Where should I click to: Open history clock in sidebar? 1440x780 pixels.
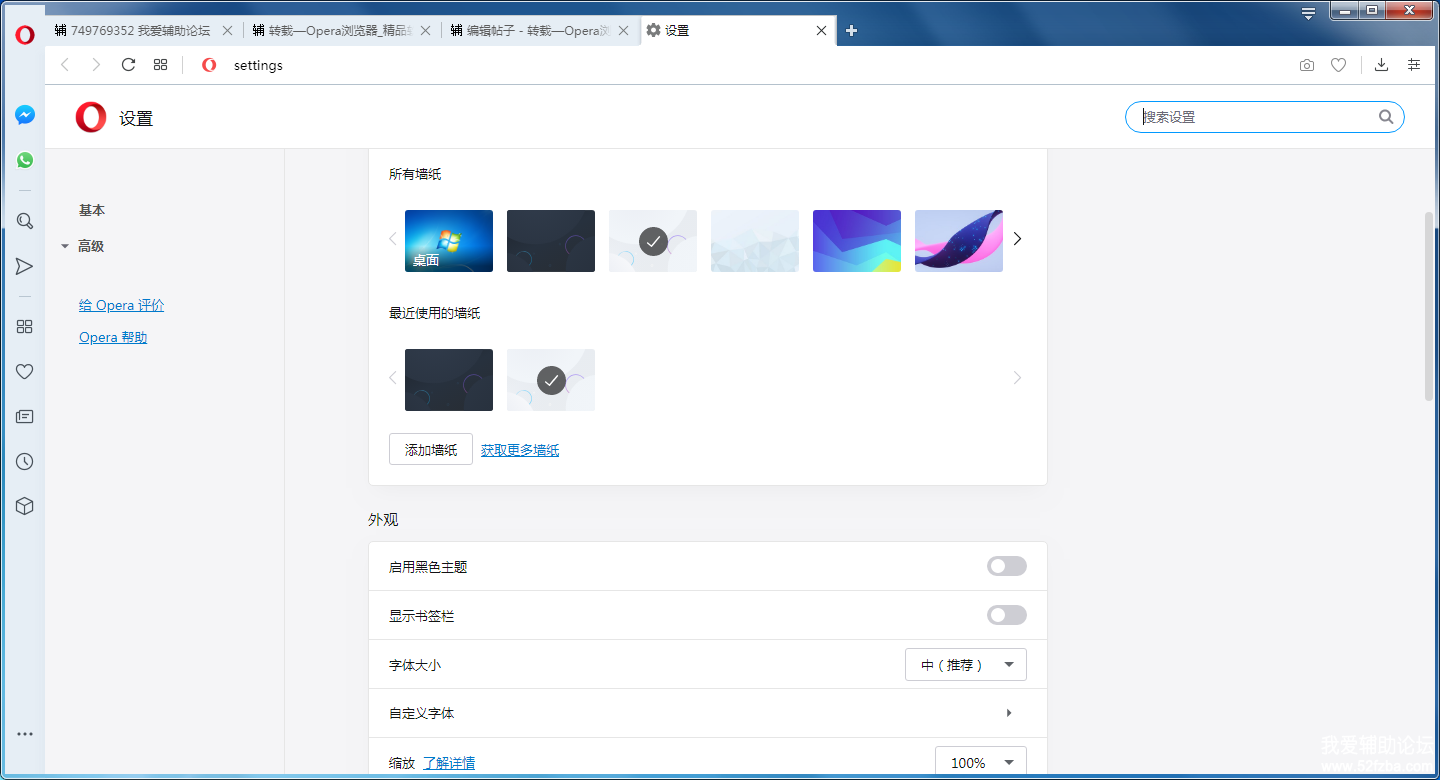(25, 461)
